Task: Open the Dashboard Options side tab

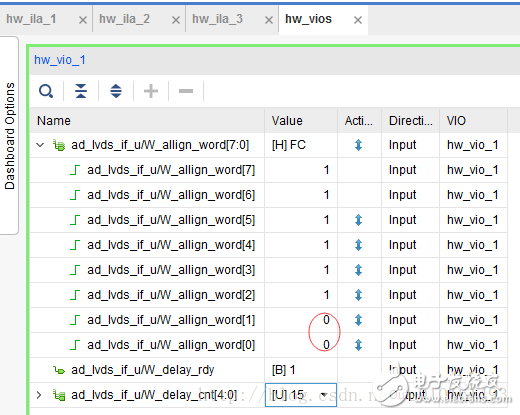Action: click(x=9, y=136)
